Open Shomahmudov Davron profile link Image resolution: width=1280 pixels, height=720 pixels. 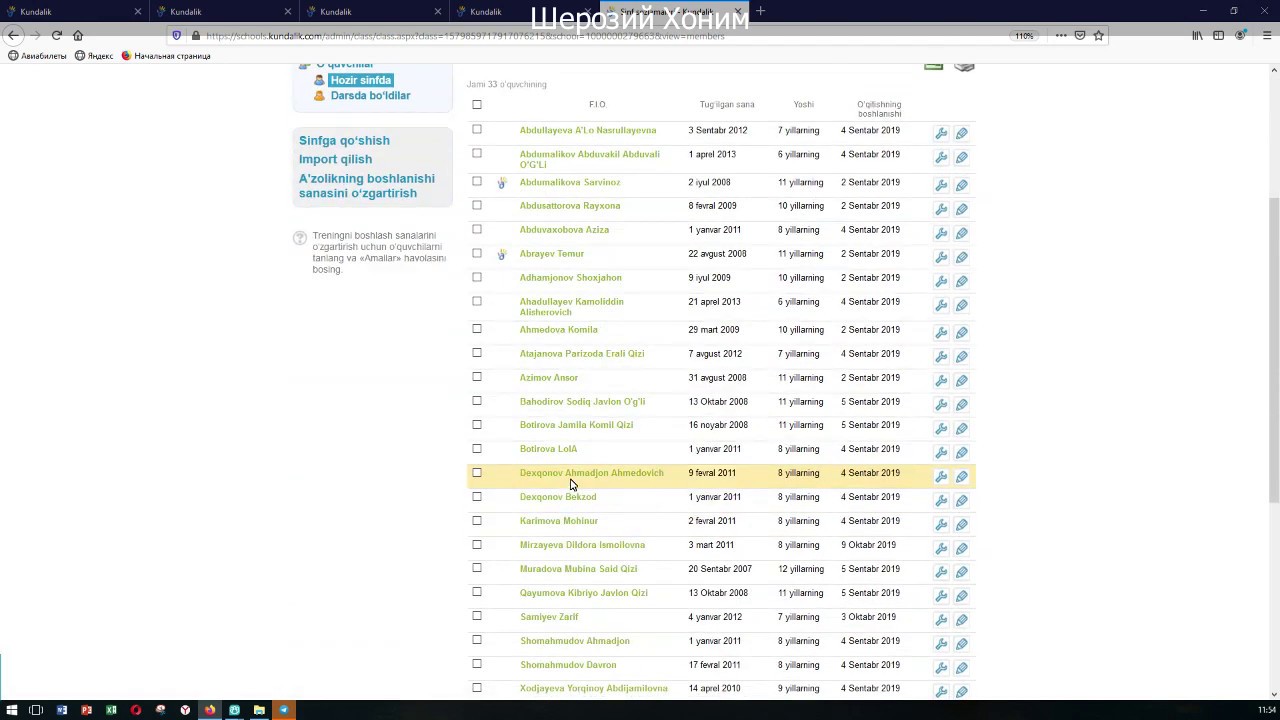(568, 665)
